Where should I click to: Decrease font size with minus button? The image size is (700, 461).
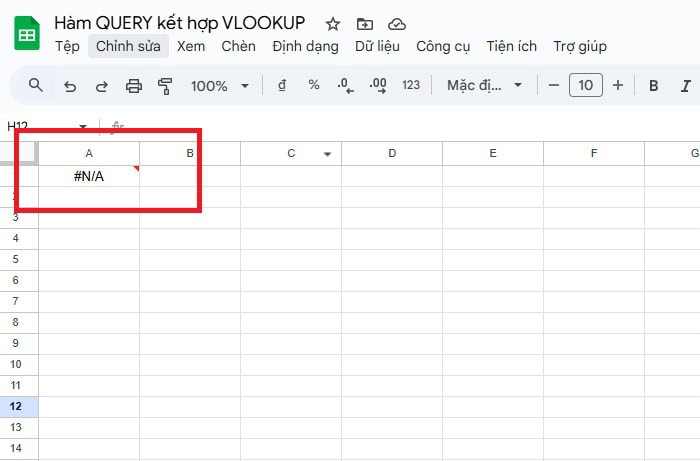point(554,86)
